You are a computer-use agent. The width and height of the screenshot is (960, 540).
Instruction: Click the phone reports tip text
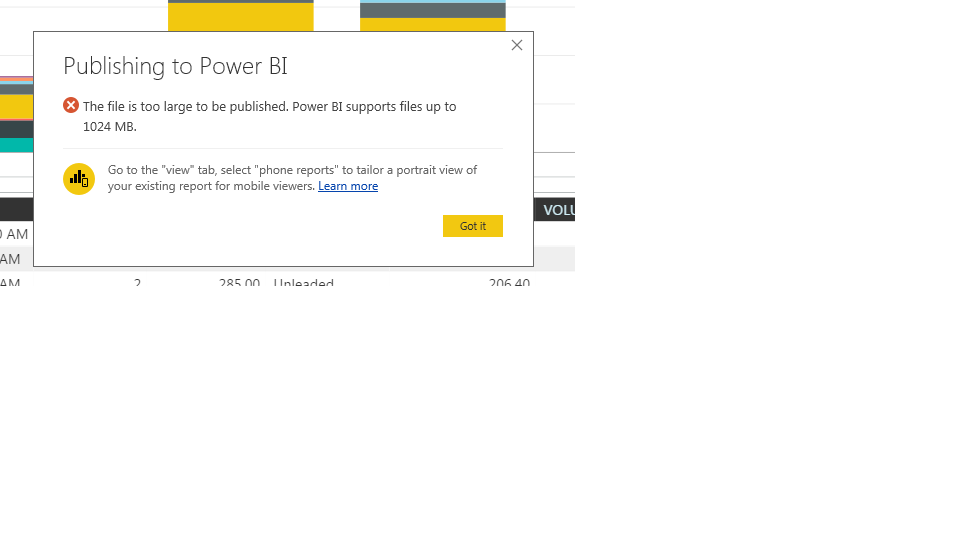tap(292, 178)
